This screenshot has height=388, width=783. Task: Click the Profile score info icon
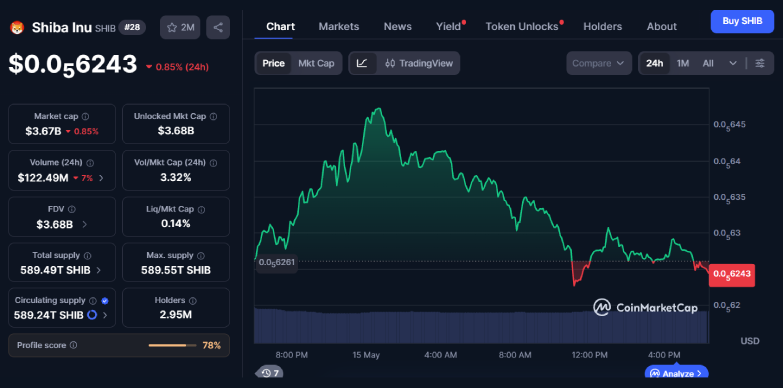click(73, 345)
